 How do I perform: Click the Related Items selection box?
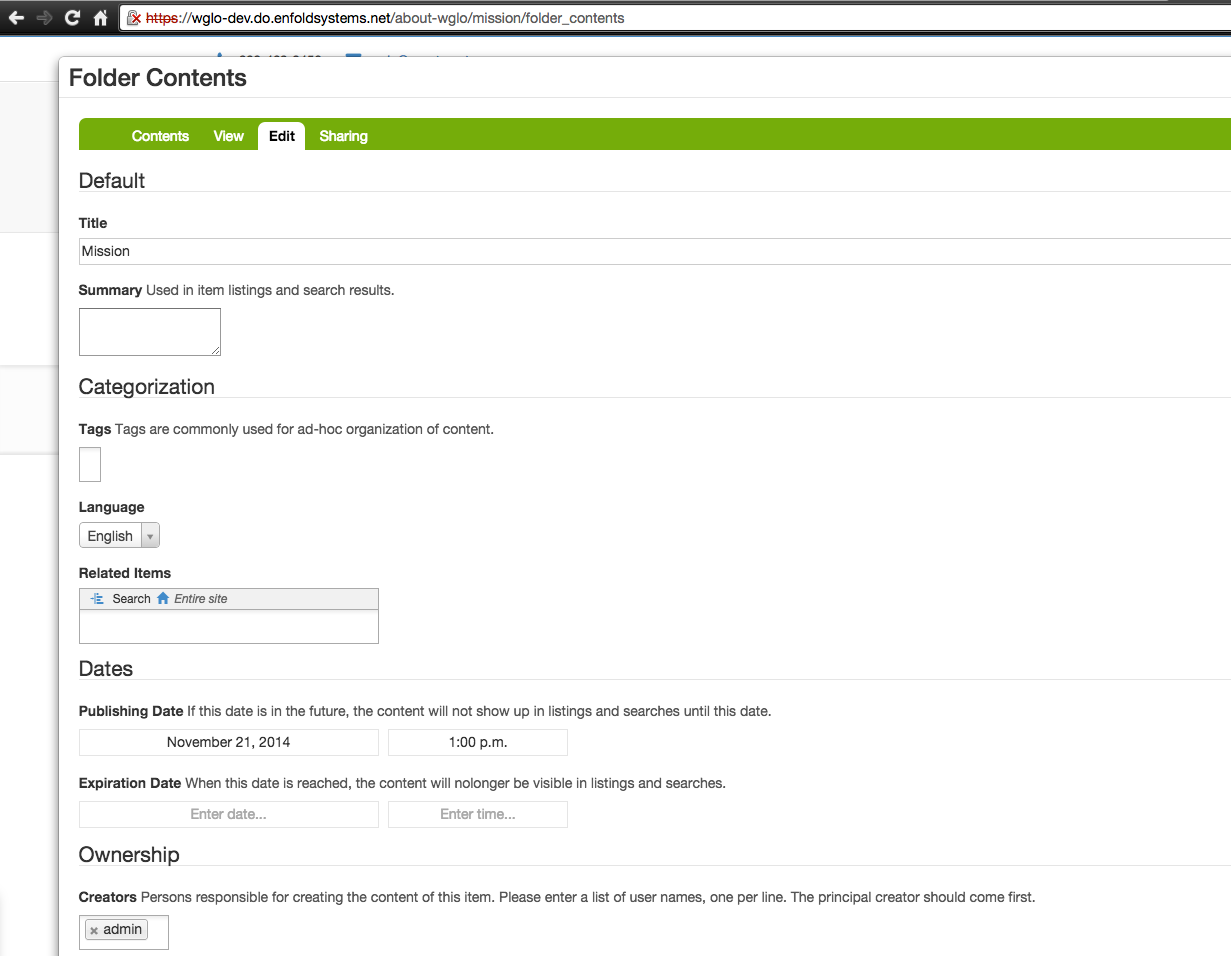[229, 626]
